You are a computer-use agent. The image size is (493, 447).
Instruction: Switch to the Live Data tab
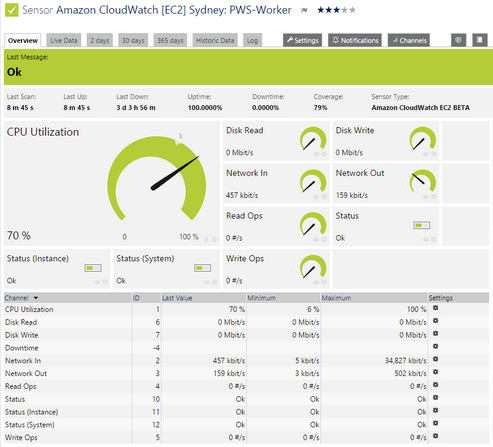point(64,40)
